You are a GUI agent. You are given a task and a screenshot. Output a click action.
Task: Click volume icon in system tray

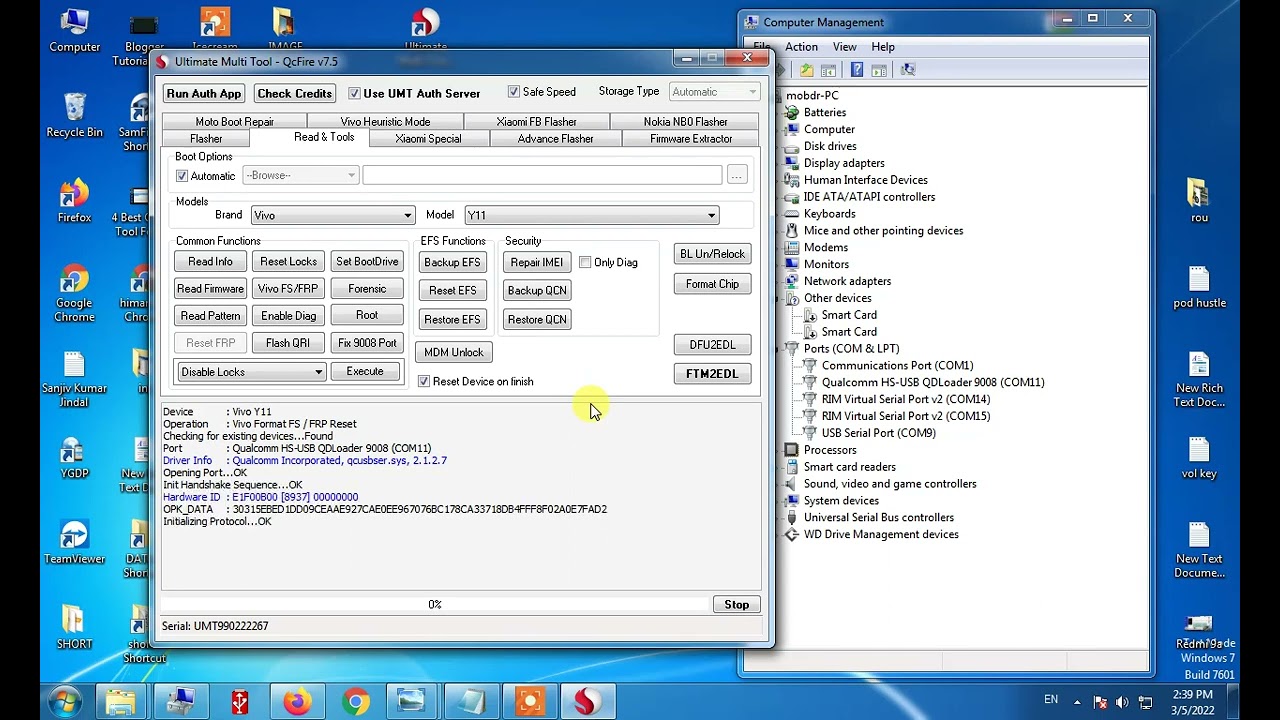[x=1121, y=702]
